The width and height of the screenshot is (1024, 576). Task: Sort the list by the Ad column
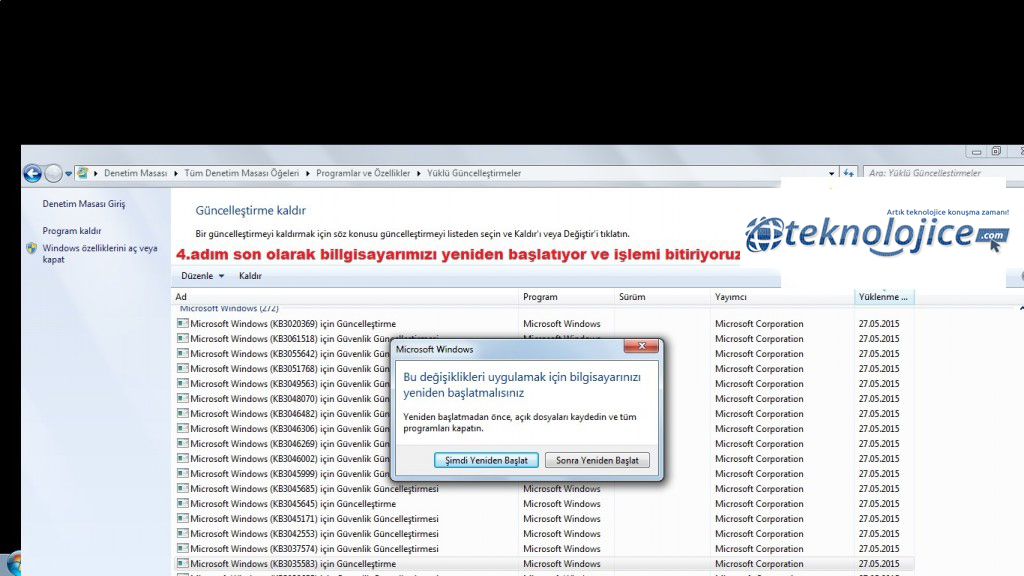click(x=345, y=296)
